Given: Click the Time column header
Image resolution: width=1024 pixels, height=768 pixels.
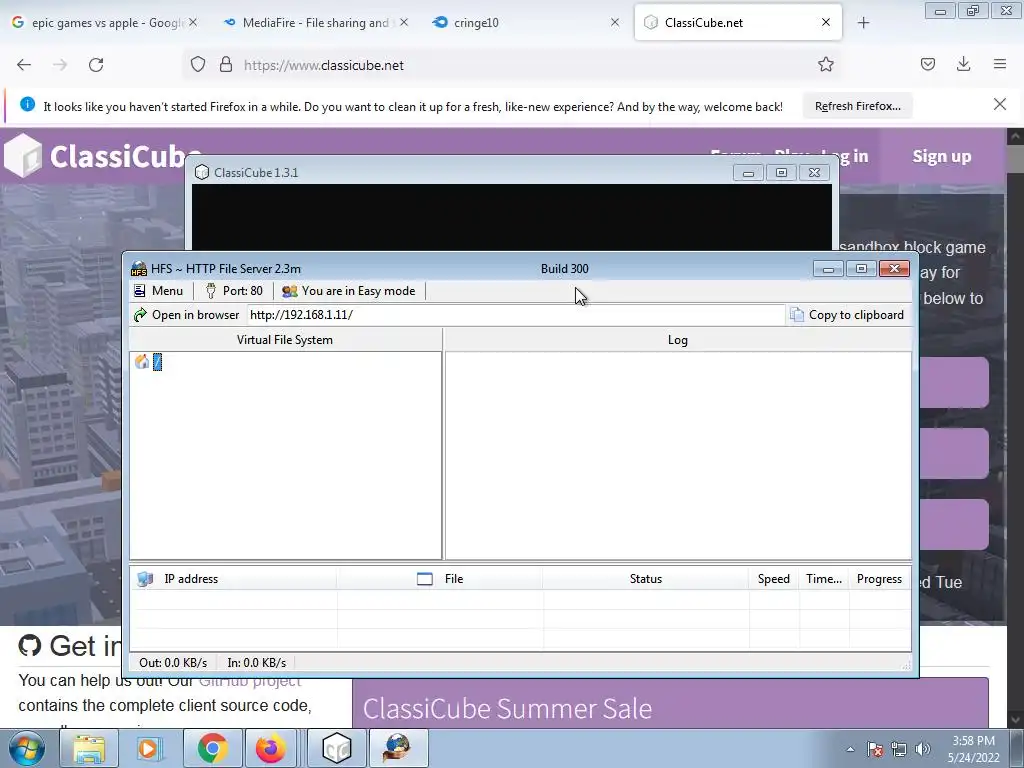Looking at the screenshot, I should click(824, 579).
